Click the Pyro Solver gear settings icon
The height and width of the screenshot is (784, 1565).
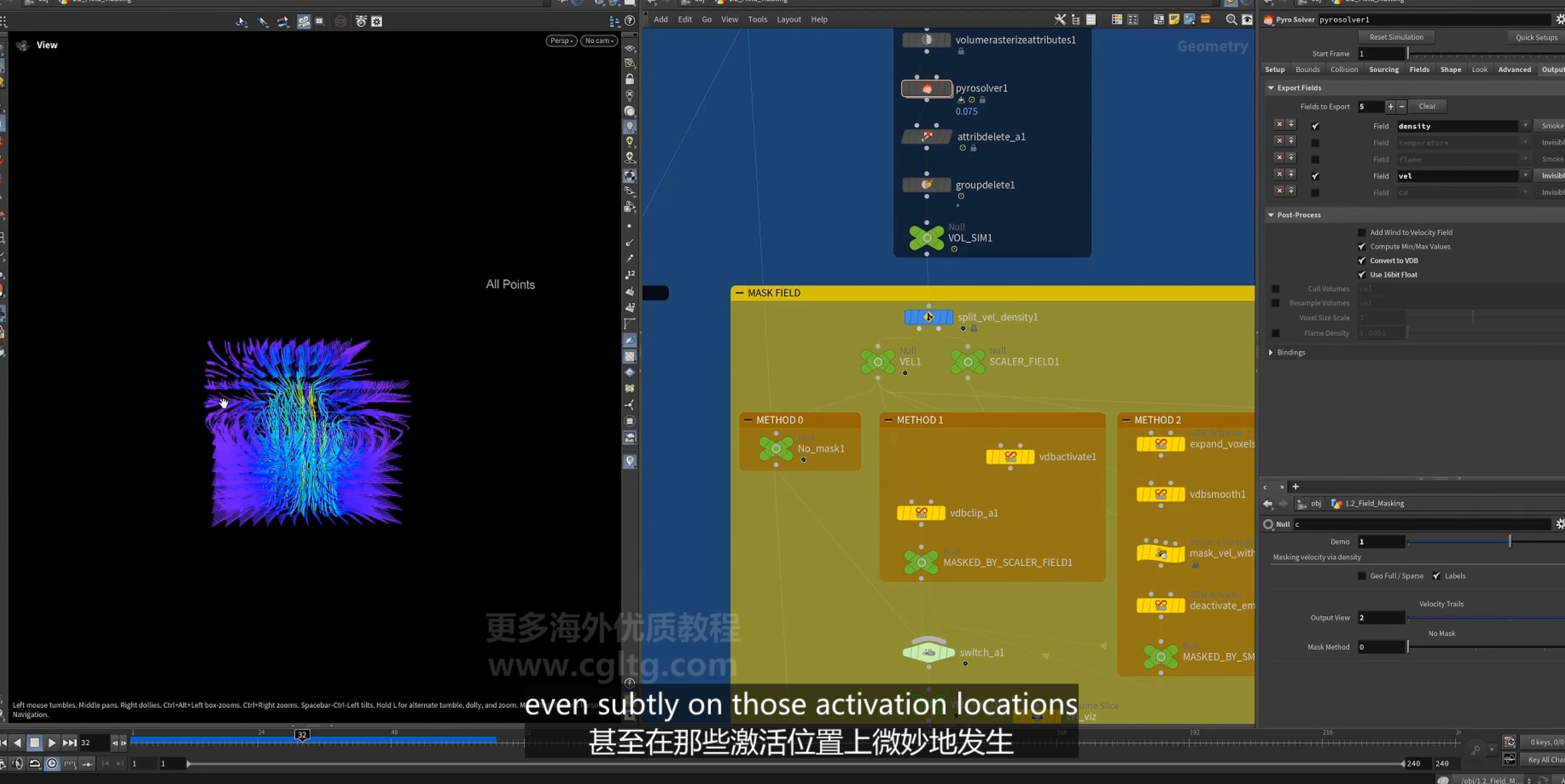click(x=1560, y=19)
